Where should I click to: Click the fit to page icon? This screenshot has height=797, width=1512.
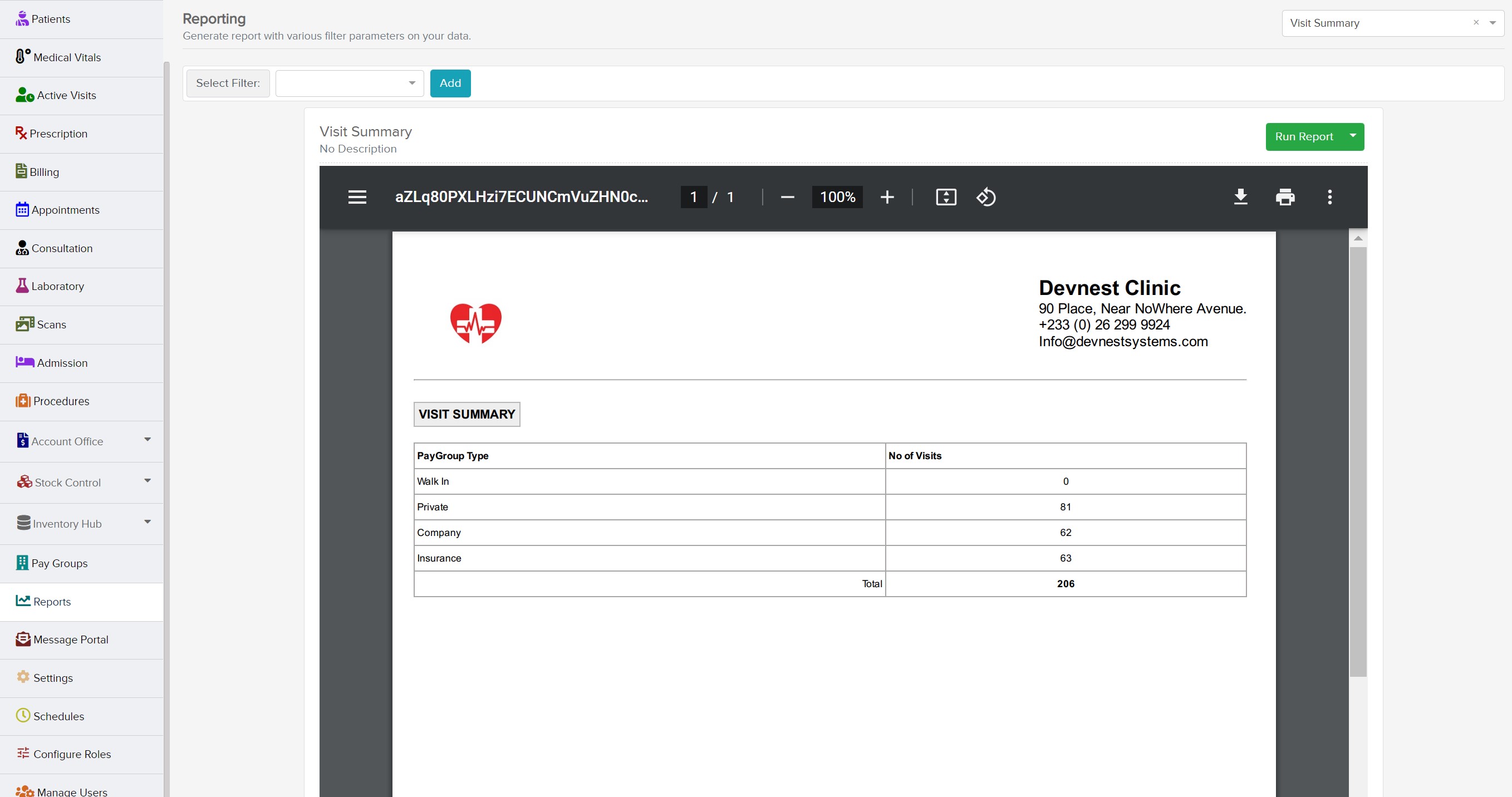946,197
